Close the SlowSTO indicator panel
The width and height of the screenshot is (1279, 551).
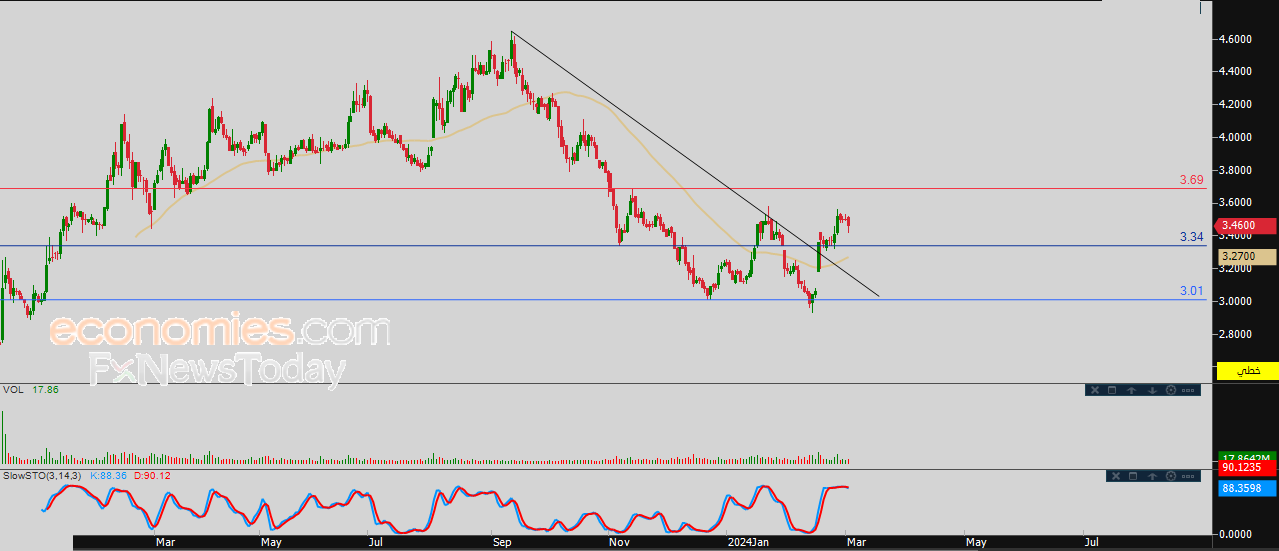point(1116,476)
